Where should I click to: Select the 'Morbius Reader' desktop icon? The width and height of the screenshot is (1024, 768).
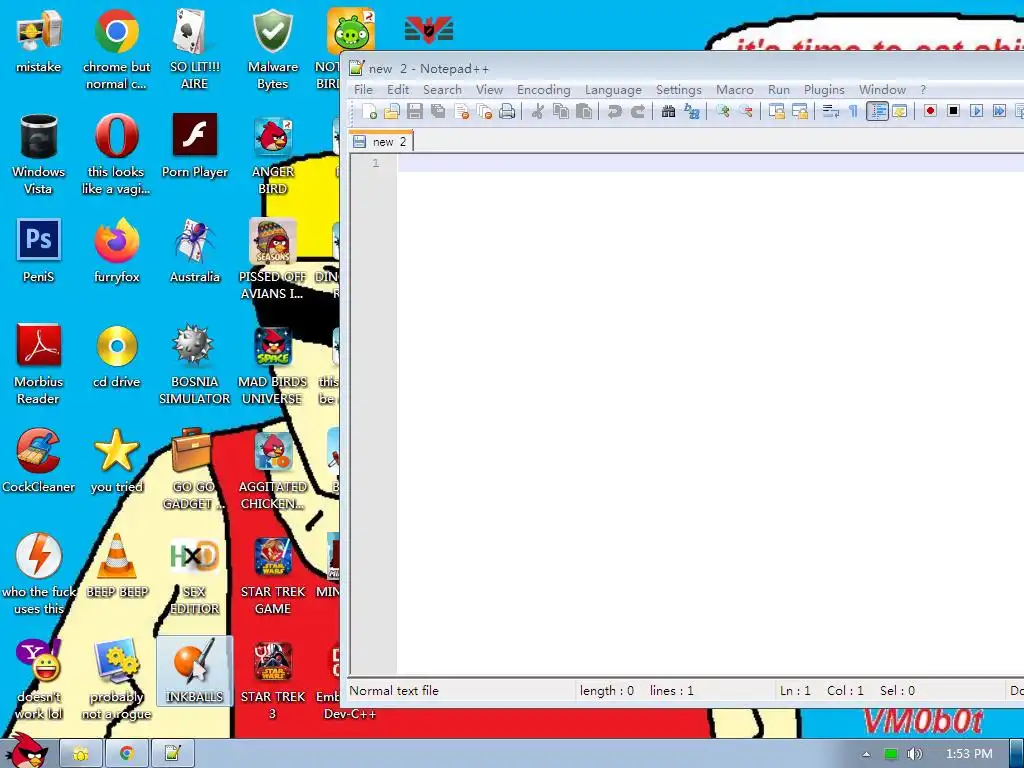point(39,364)
